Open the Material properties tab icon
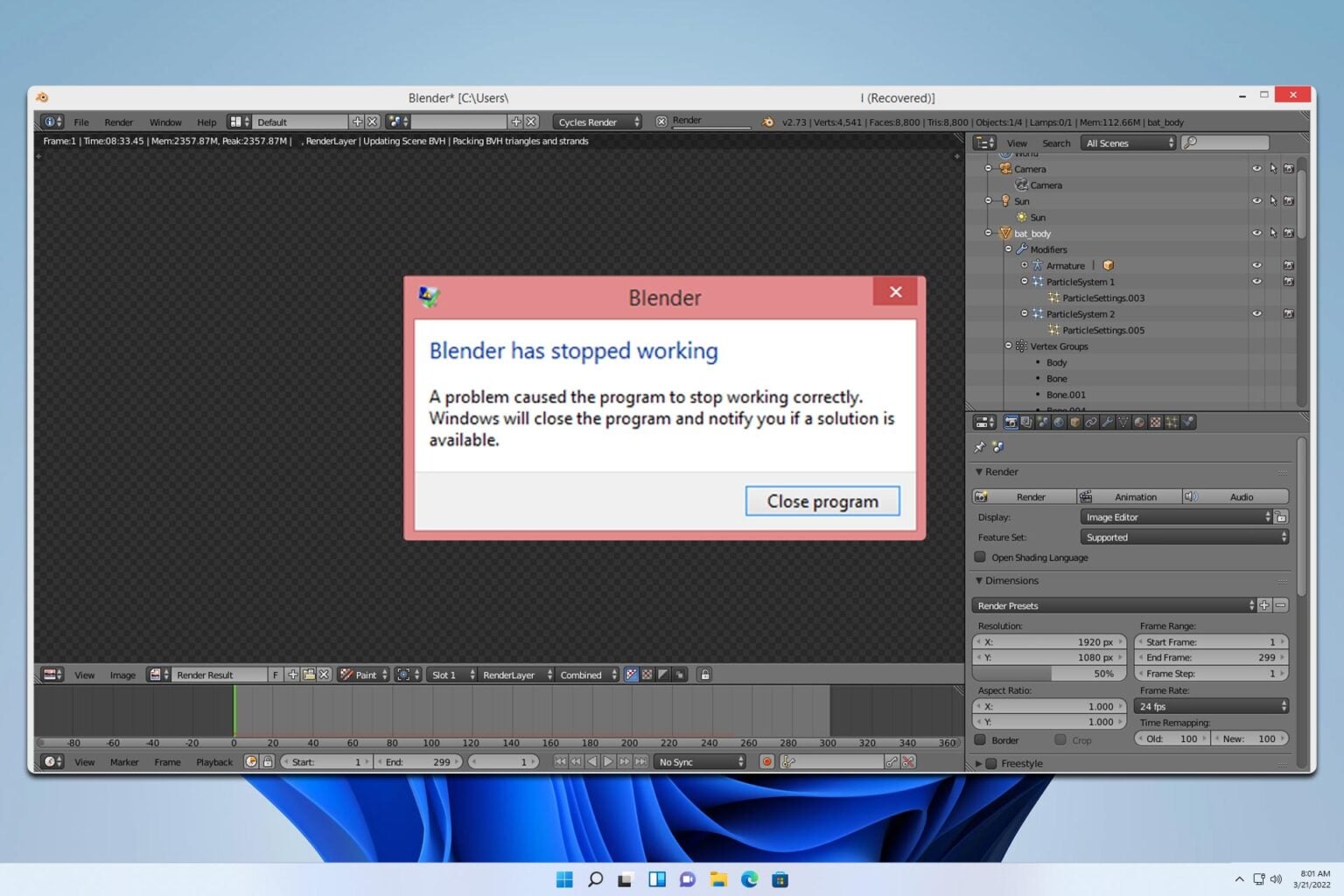 [1139, 423]
